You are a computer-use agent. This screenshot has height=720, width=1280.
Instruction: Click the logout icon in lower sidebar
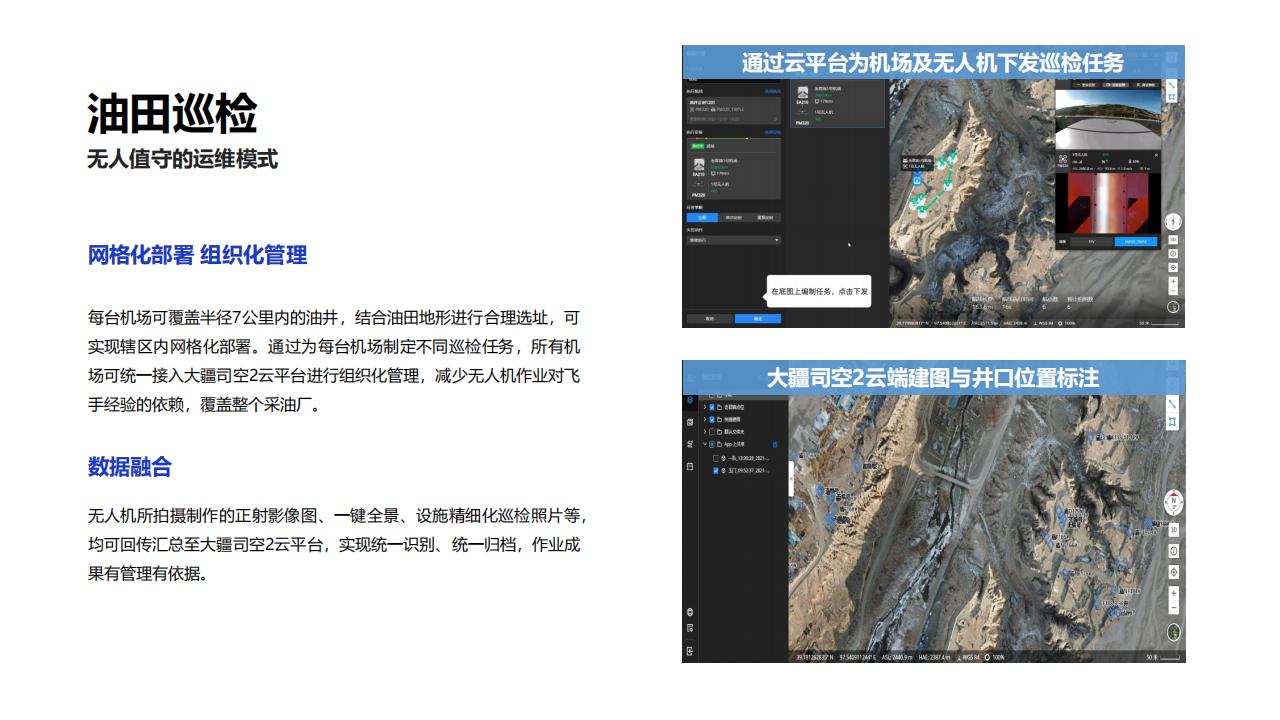[690, 651]
